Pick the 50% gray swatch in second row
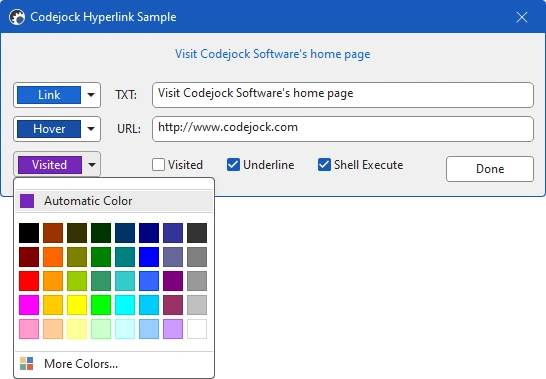The width and height of the screenshot is (546, 379). coord(197,257)
